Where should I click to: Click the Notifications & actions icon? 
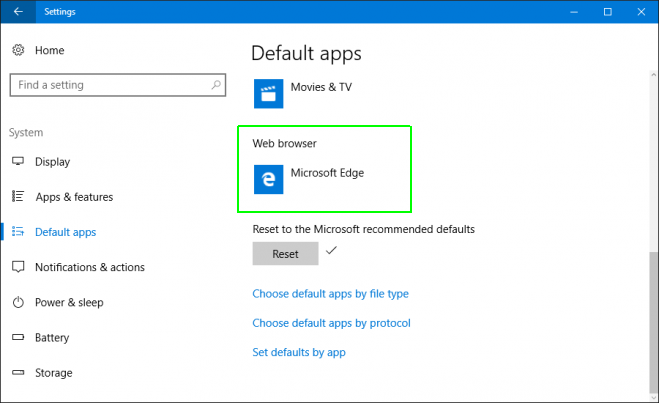click(18, 267)
